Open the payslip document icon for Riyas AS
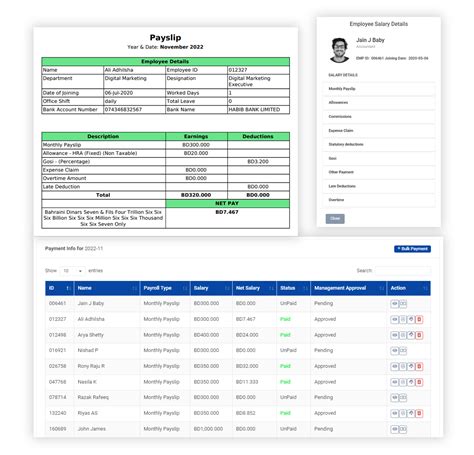This screenshot has width=474, height=455. click(403, 413)
